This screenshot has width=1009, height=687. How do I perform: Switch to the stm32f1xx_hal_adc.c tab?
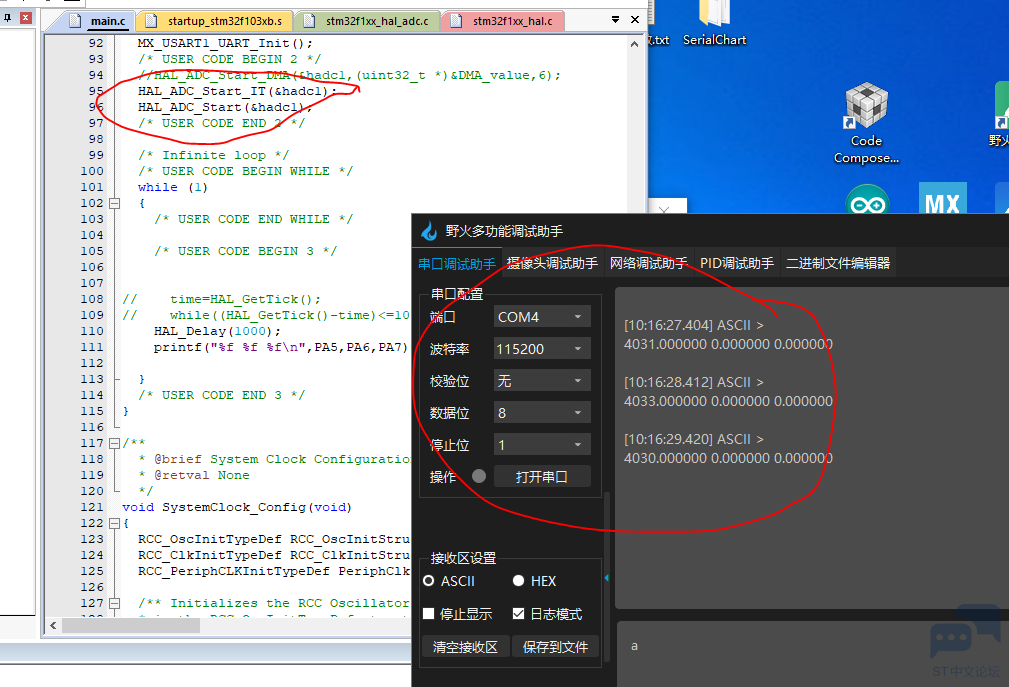369,21
